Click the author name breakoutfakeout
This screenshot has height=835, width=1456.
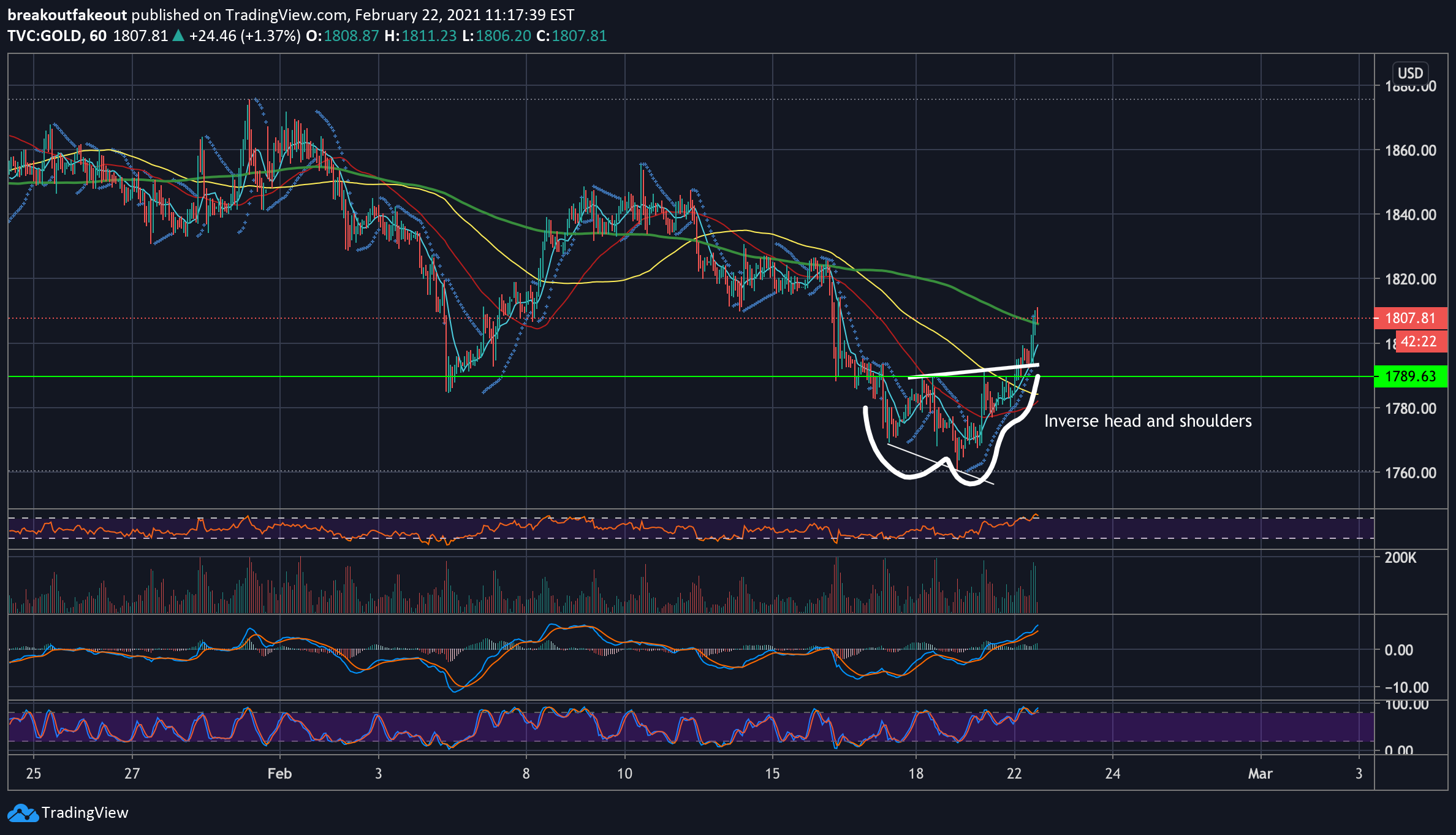(67, 15)
